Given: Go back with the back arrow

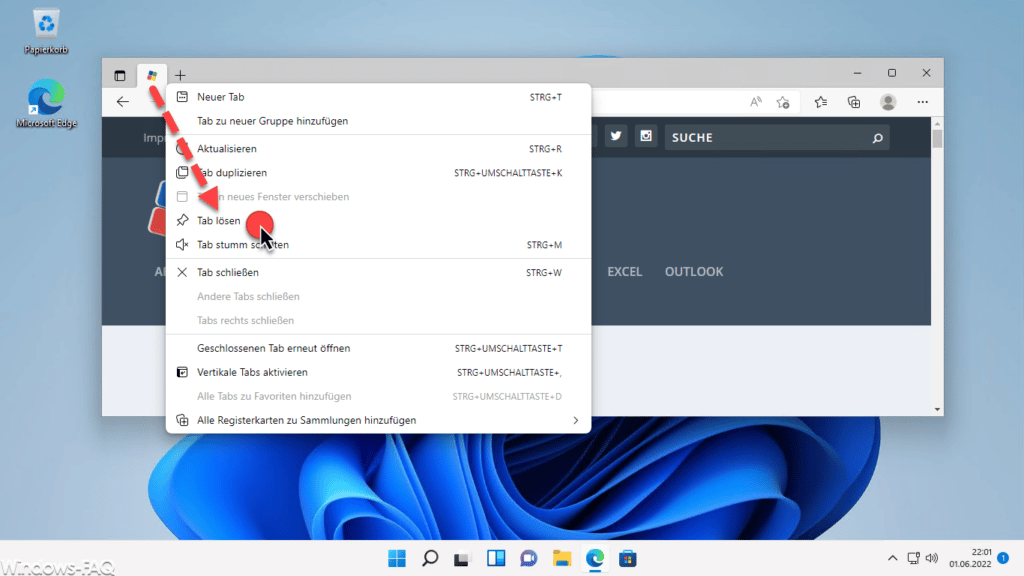Looking at the screenshot, I should (x=123, y=102).
